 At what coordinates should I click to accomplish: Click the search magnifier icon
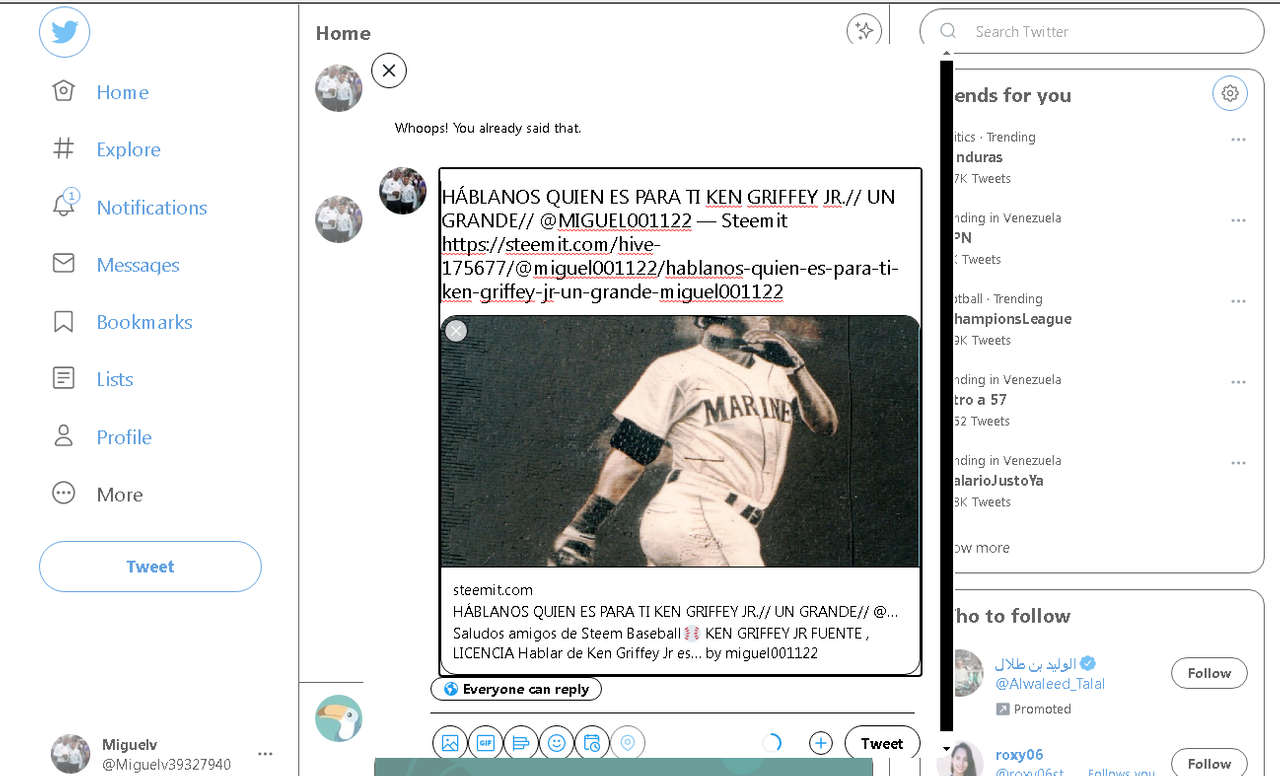pyautogui.click(x=948, y=31)
